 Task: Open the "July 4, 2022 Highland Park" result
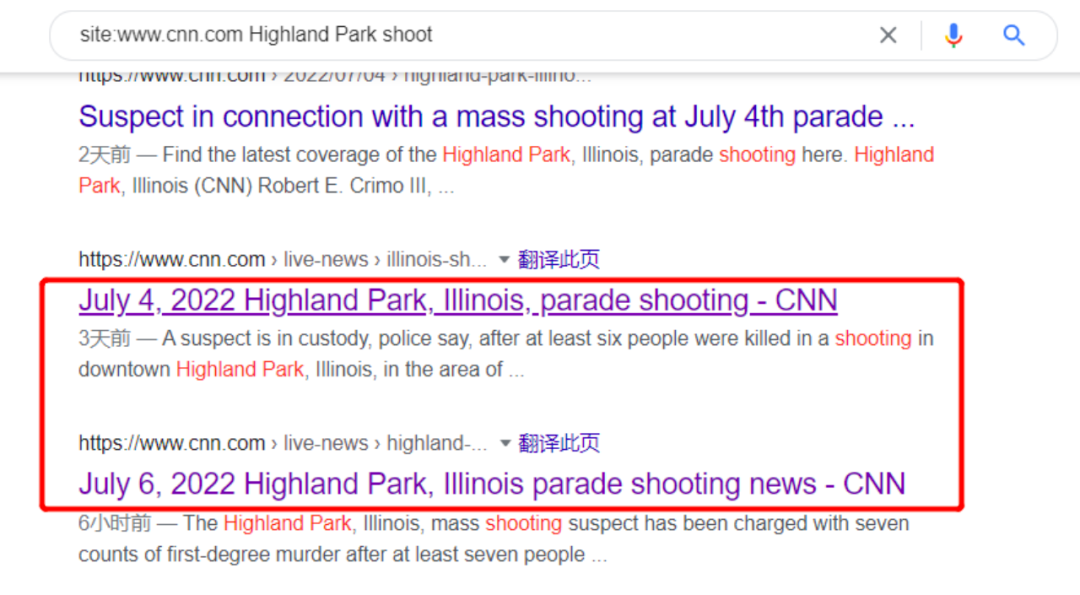(x=457, y=301)
